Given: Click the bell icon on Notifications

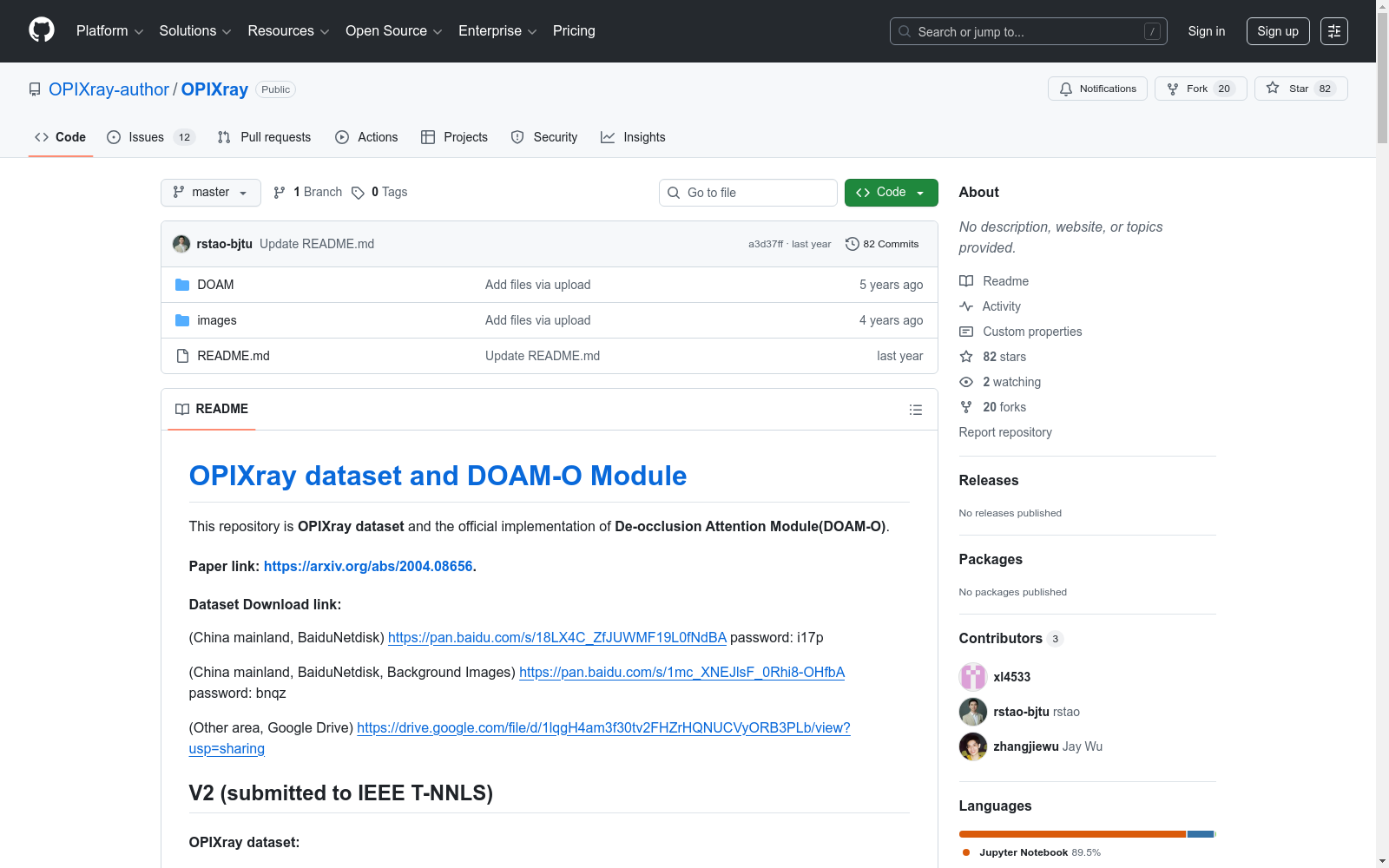Looking at the screenshot, I should pos(1066,89).
